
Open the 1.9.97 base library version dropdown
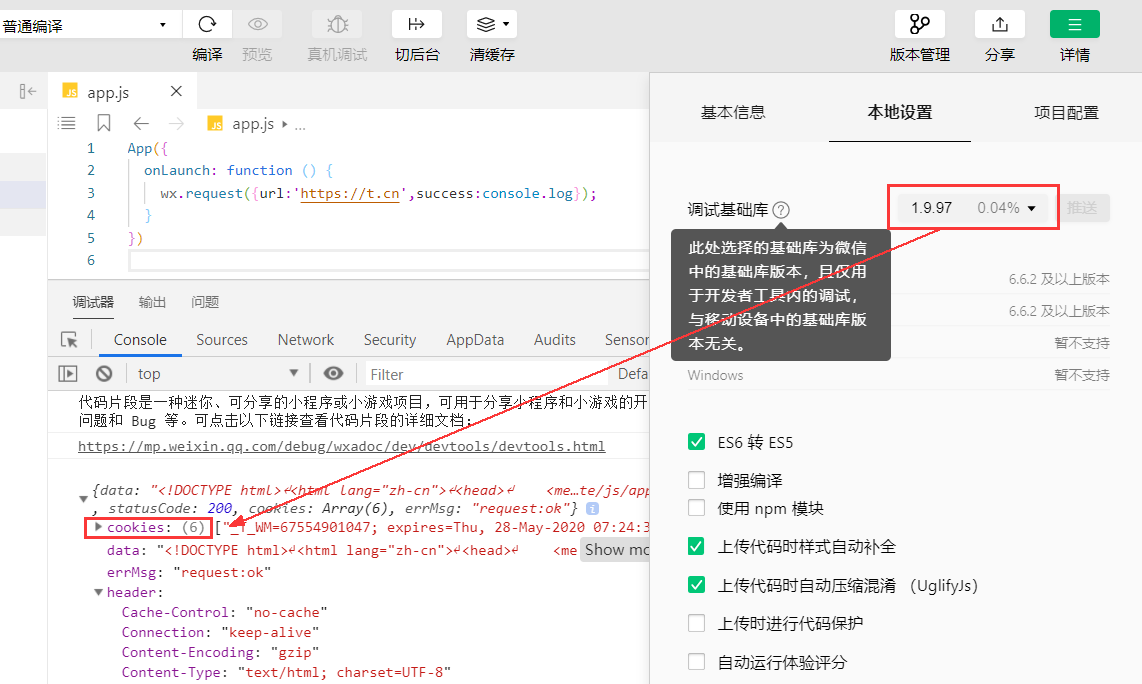pos(973,208)
